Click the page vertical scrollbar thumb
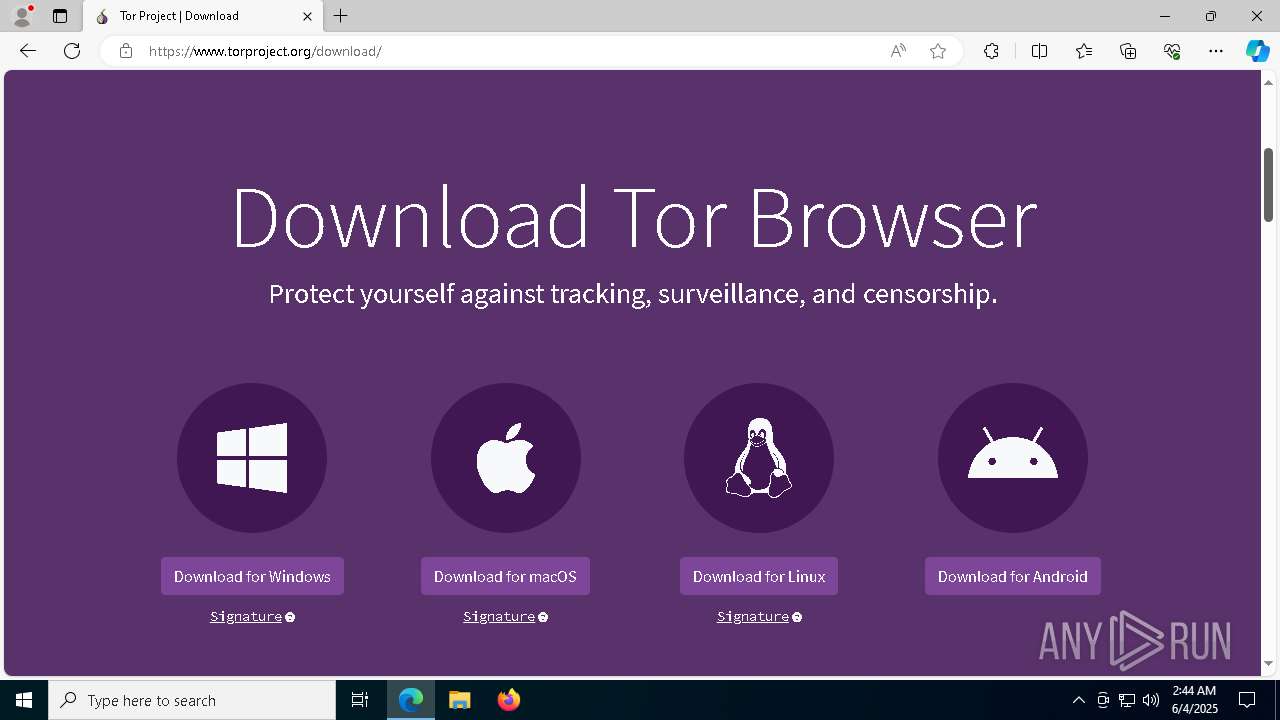This screenshot has height=720, width=1280. tap(1268, 185)
